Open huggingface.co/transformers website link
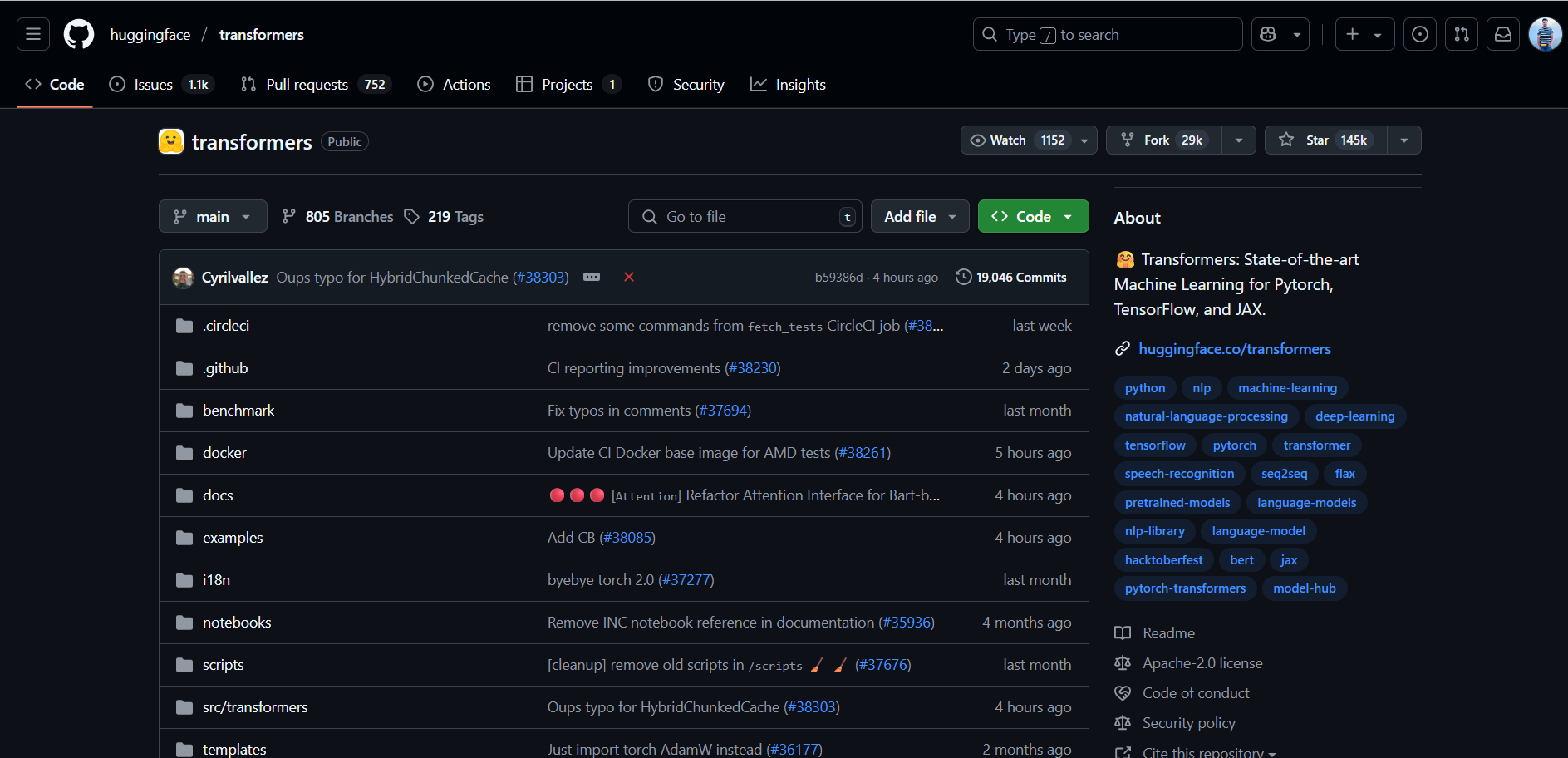The width and height of the screenshot is (1568, 758). pyautogui.click(x=1234, y=349)
